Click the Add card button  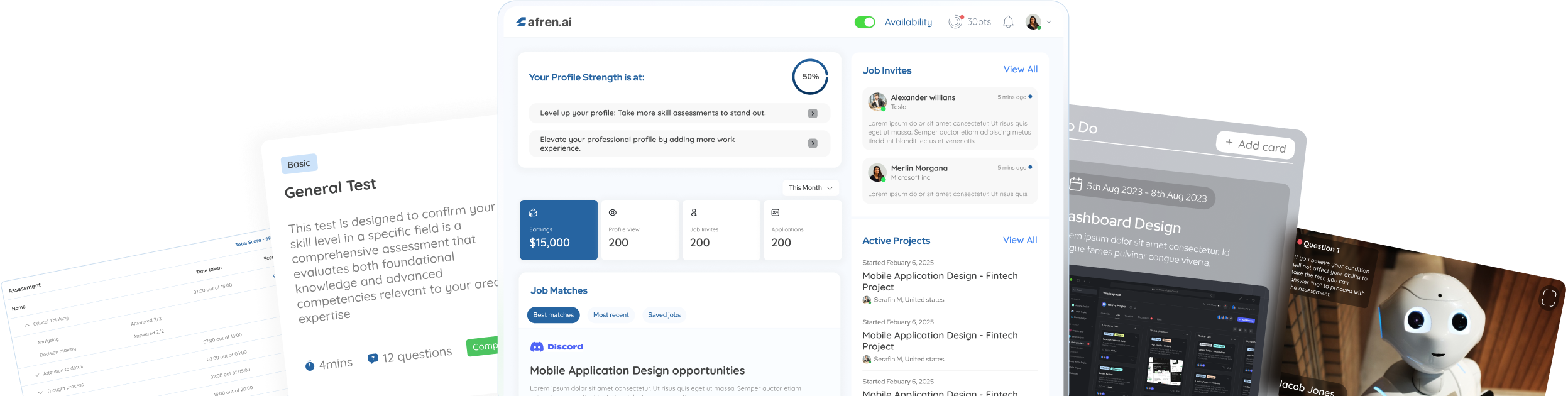coord(1255,145)
